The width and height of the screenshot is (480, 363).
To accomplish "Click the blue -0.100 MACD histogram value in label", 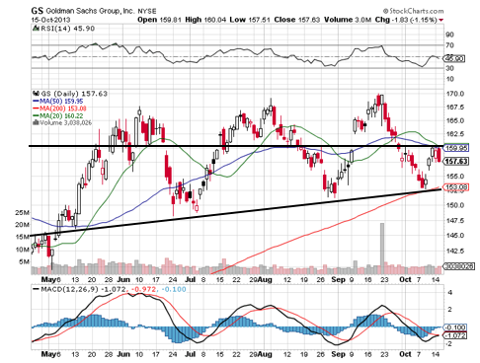I will coord(174,289).
